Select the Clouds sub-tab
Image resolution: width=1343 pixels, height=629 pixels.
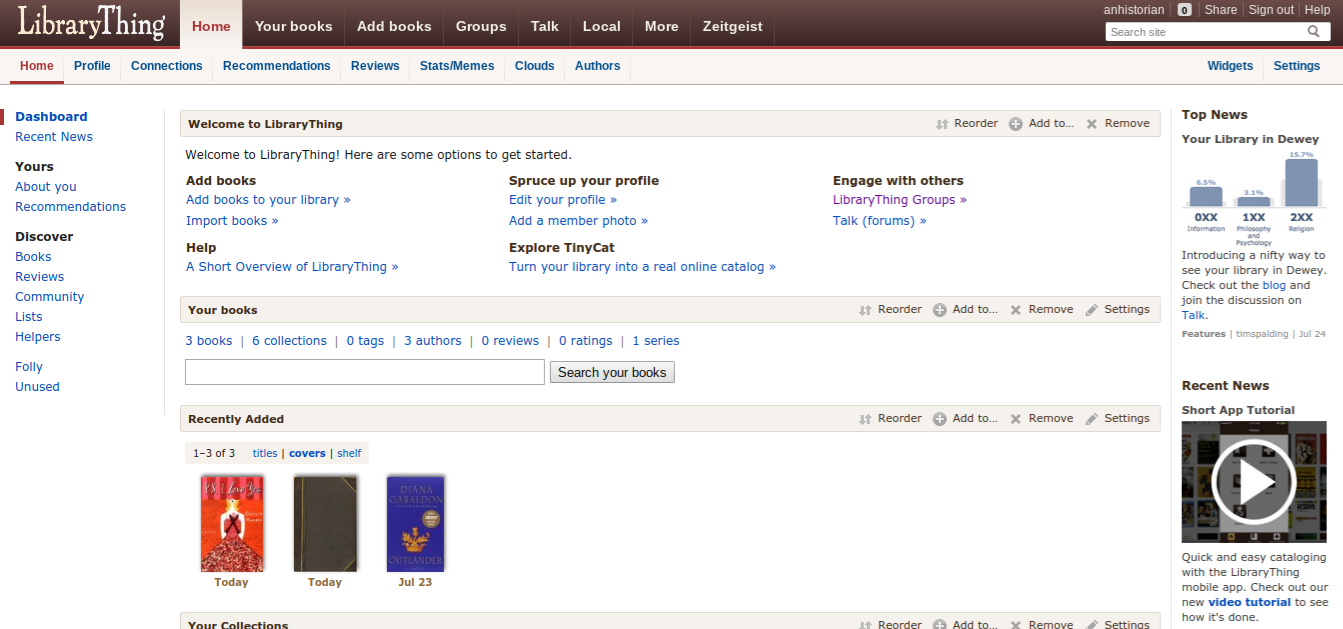535,66
